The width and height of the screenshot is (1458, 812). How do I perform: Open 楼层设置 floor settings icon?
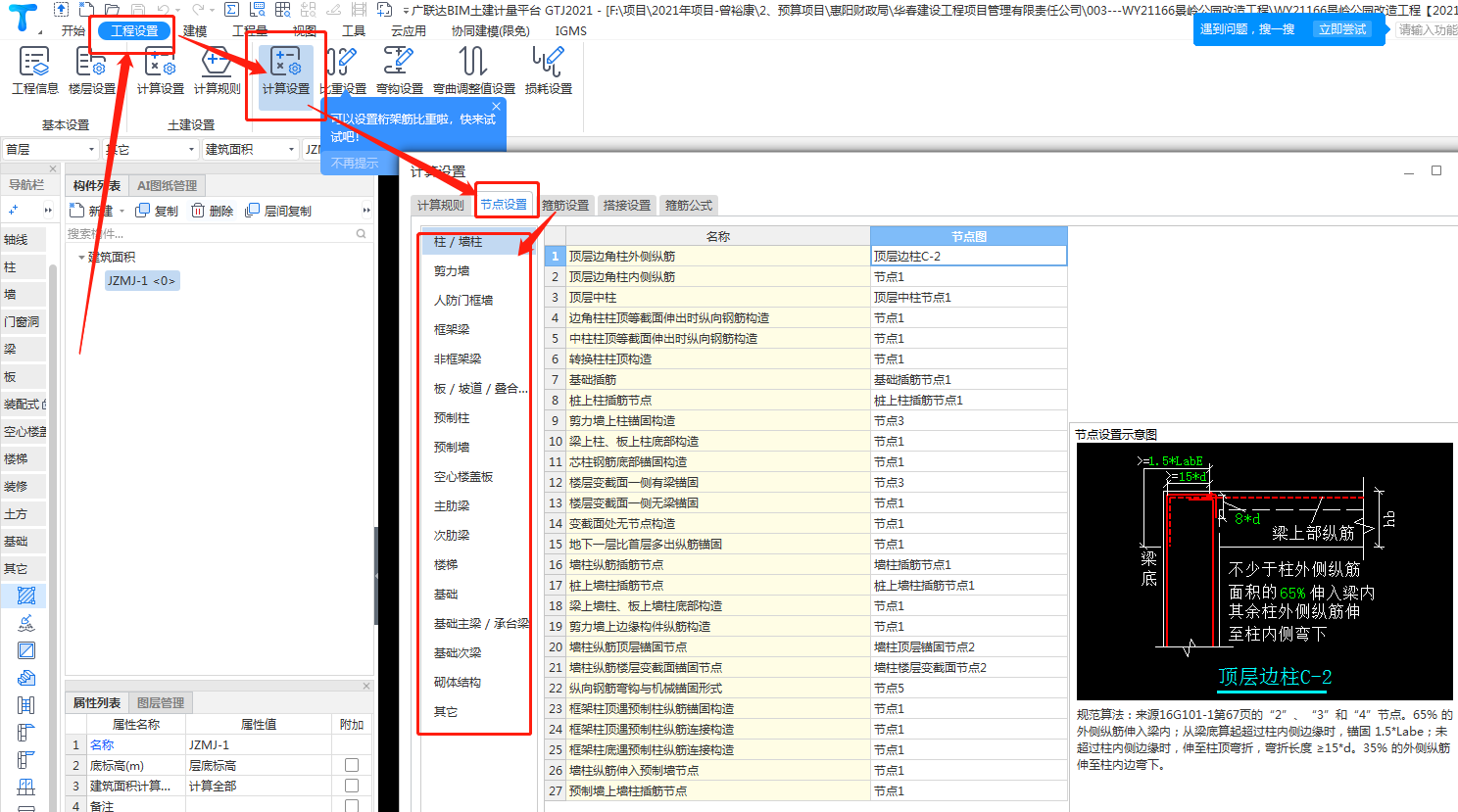pos(91,70)
